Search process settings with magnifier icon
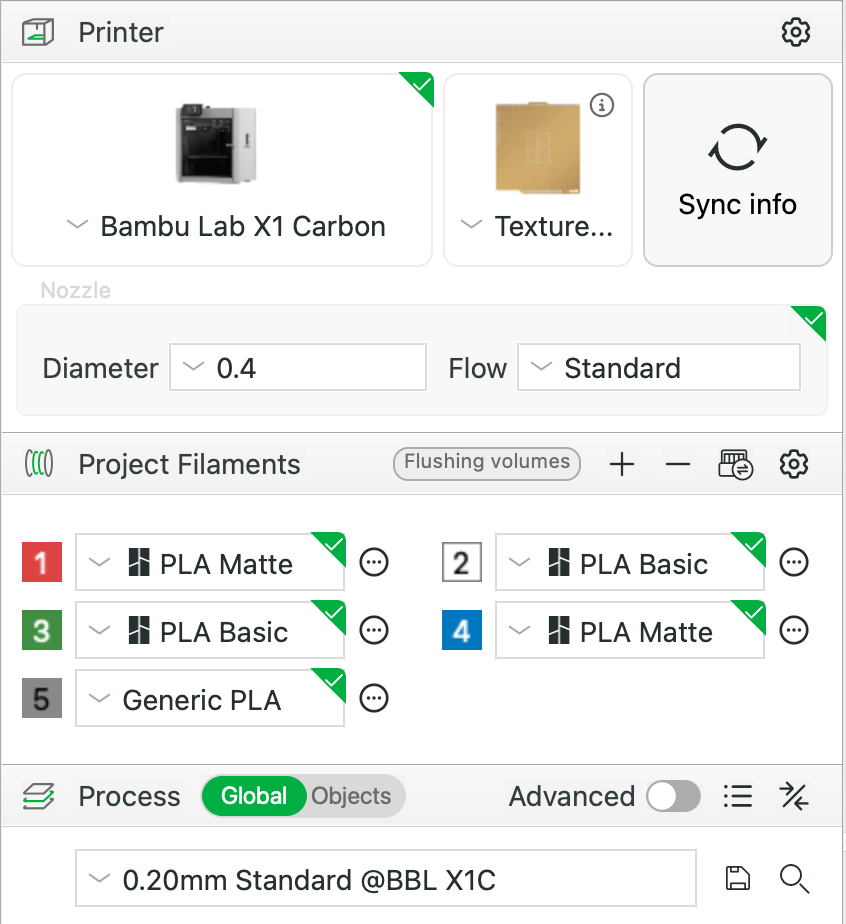 [x=794, y=879]
